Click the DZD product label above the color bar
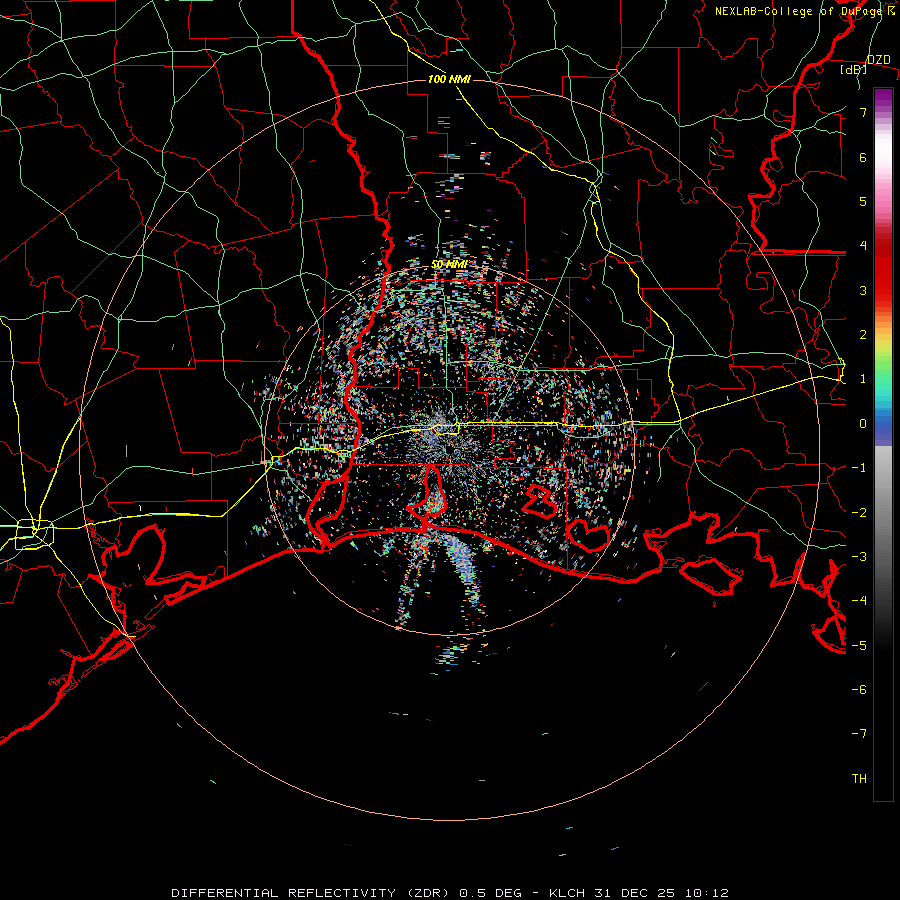The width and height of the screenshot is (900, 900). tap(878, 60)
